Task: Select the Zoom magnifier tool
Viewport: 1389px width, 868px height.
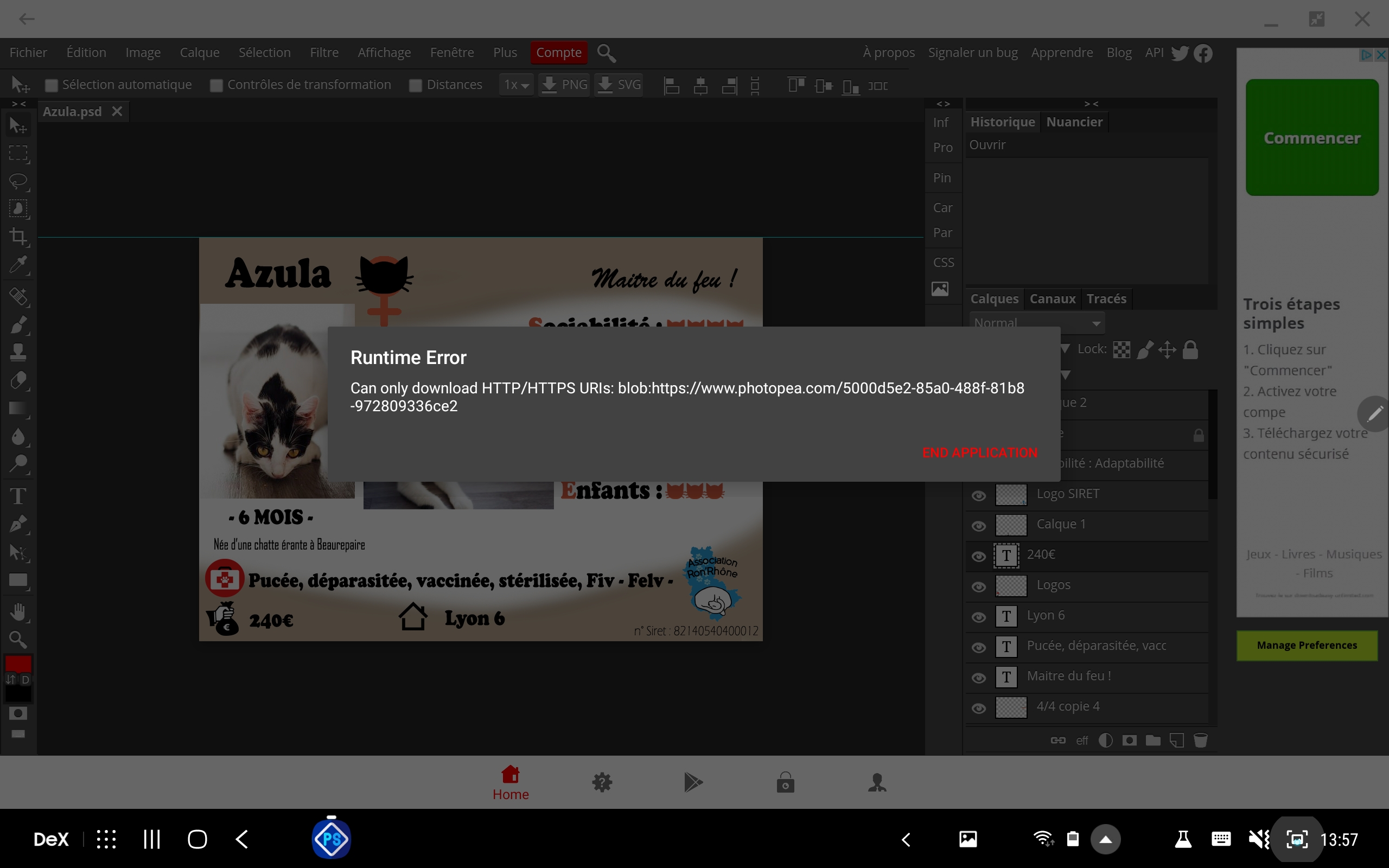Action: (18, 639)
